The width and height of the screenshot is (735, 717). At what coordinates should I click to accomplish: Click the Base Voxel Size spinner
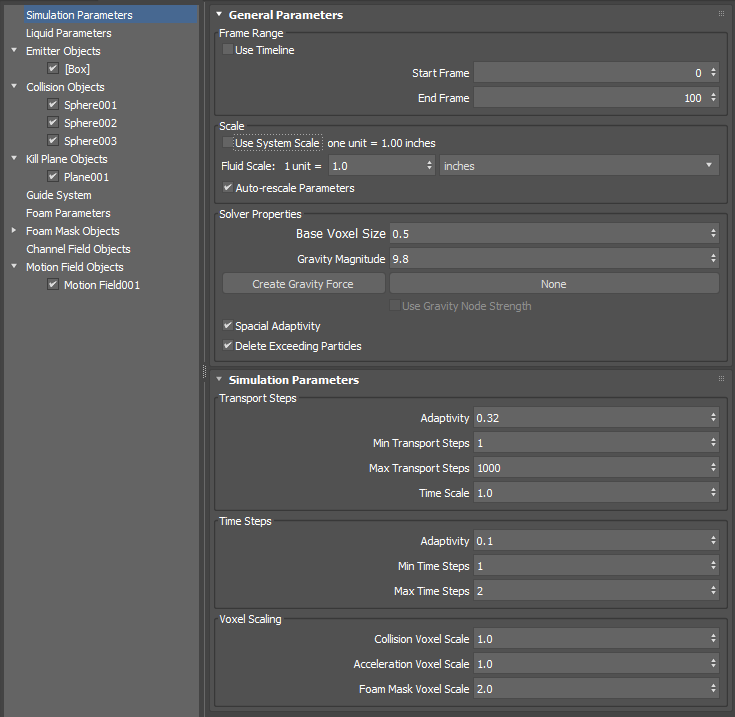(x=713, y=233)
